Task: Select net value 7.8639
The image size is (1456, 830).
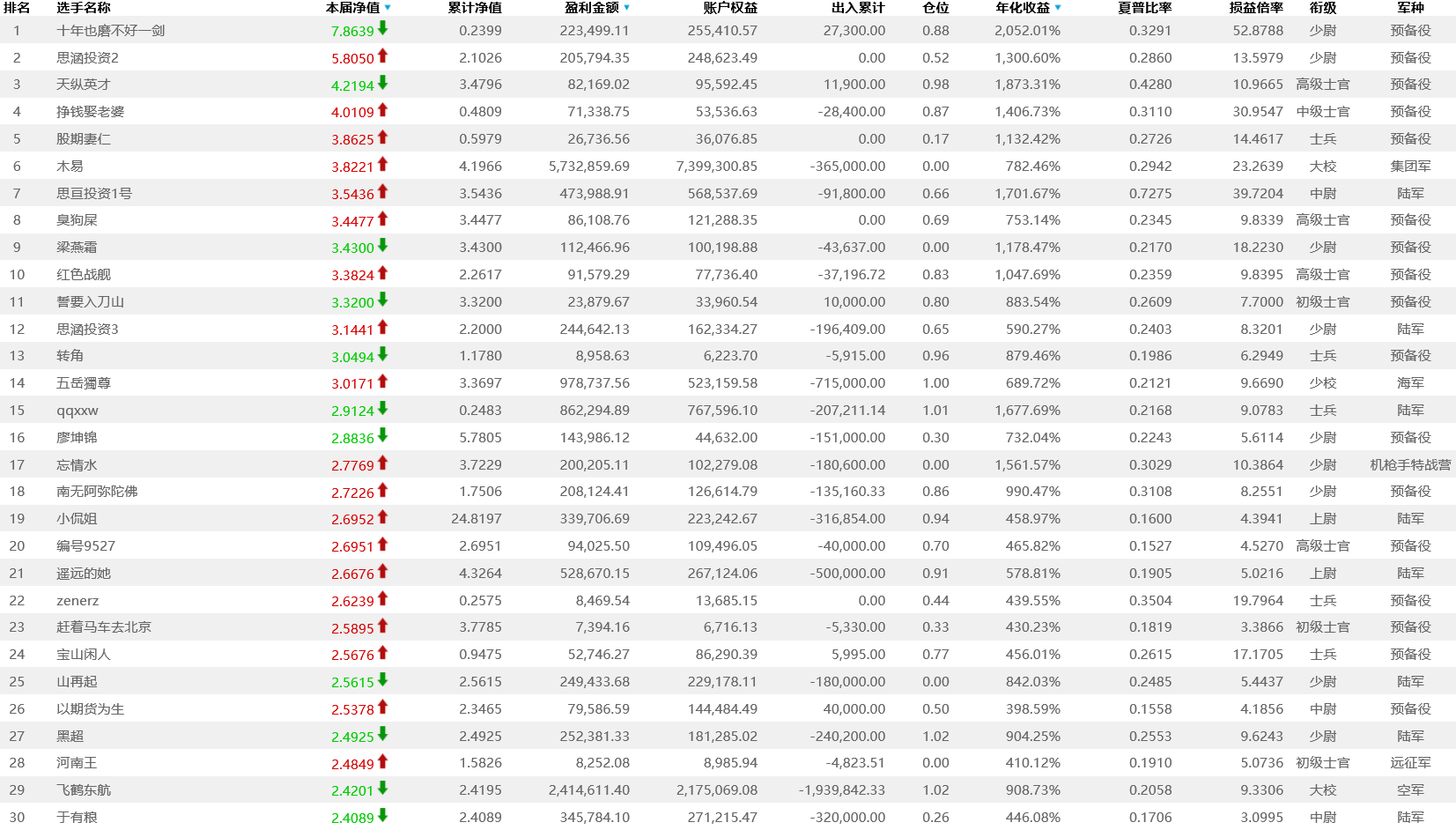Action: pyautogui.click(x=352, y=31)
